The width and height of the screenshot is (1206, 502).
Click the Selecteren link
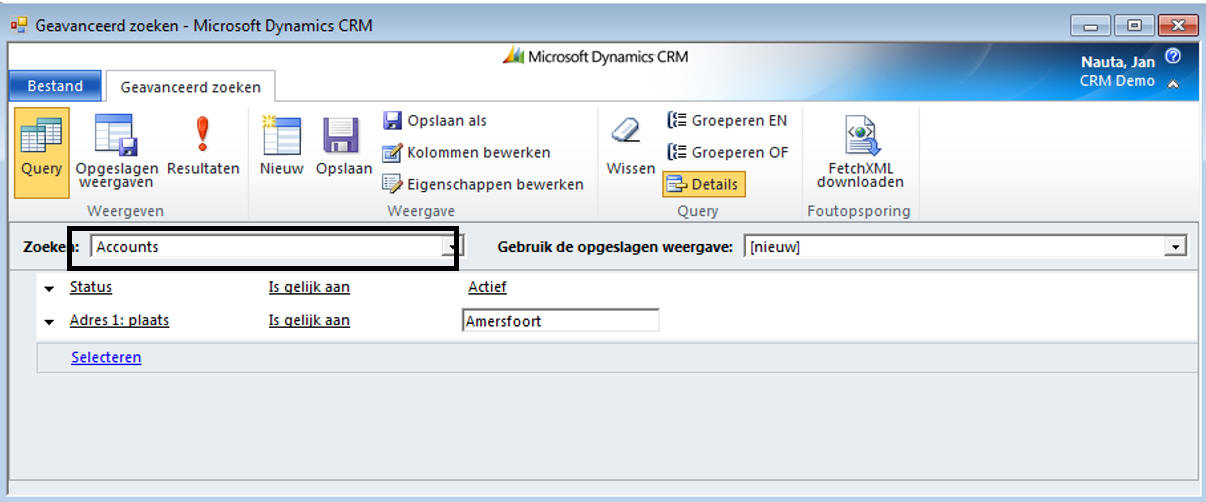tap(106, 357)
